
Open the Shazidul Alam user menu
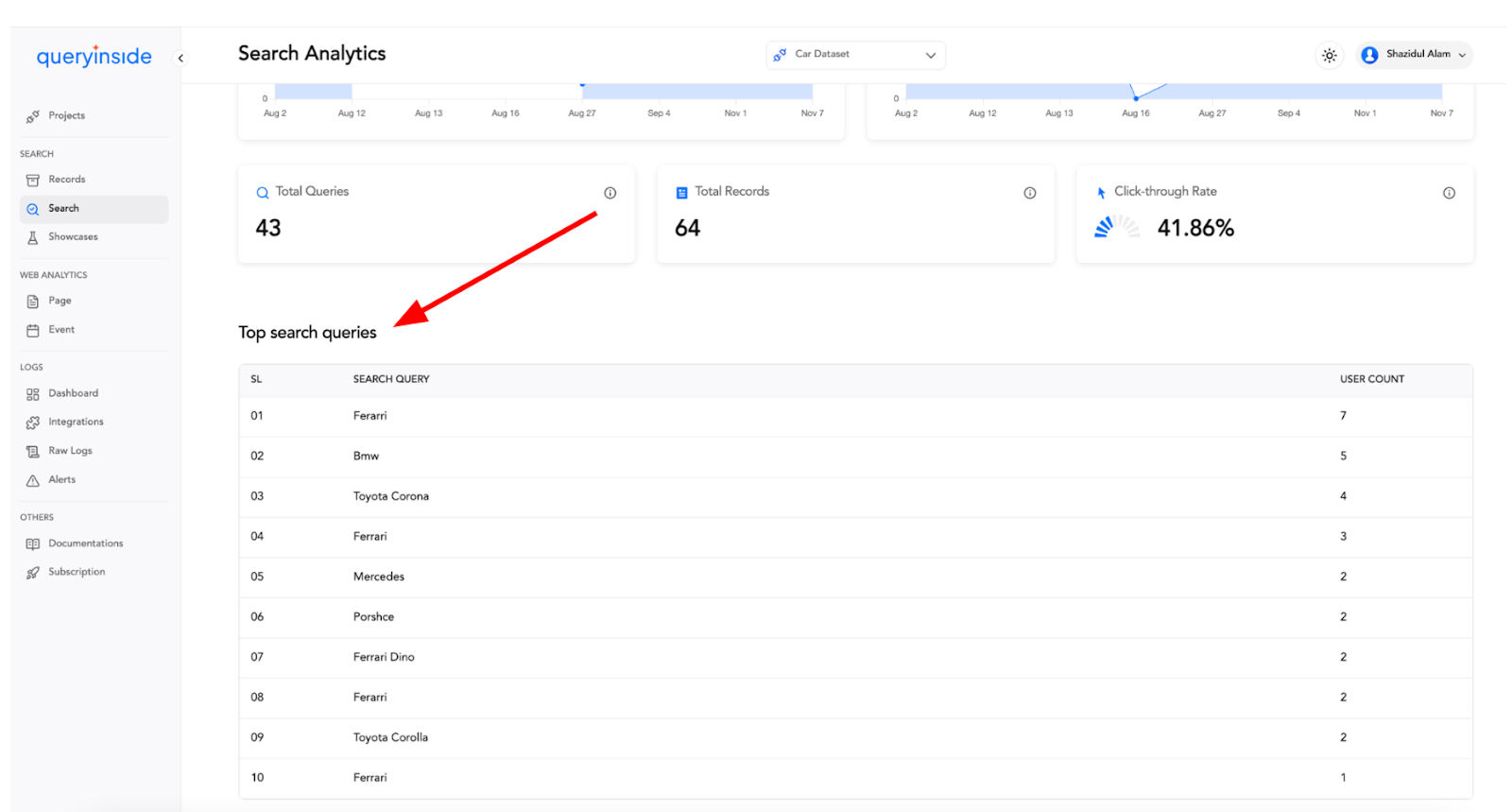pos(1414,55)
